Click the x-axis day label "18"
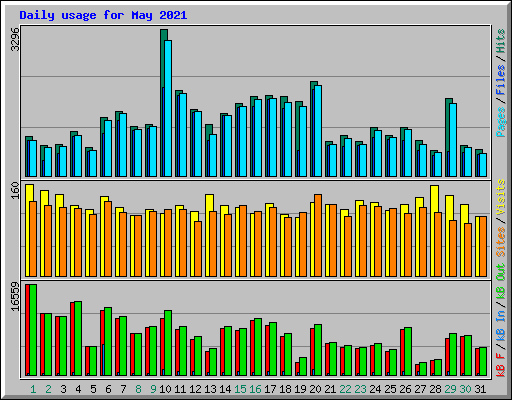The height and width of the screenshot is (400, 512). tap(285, 389)
